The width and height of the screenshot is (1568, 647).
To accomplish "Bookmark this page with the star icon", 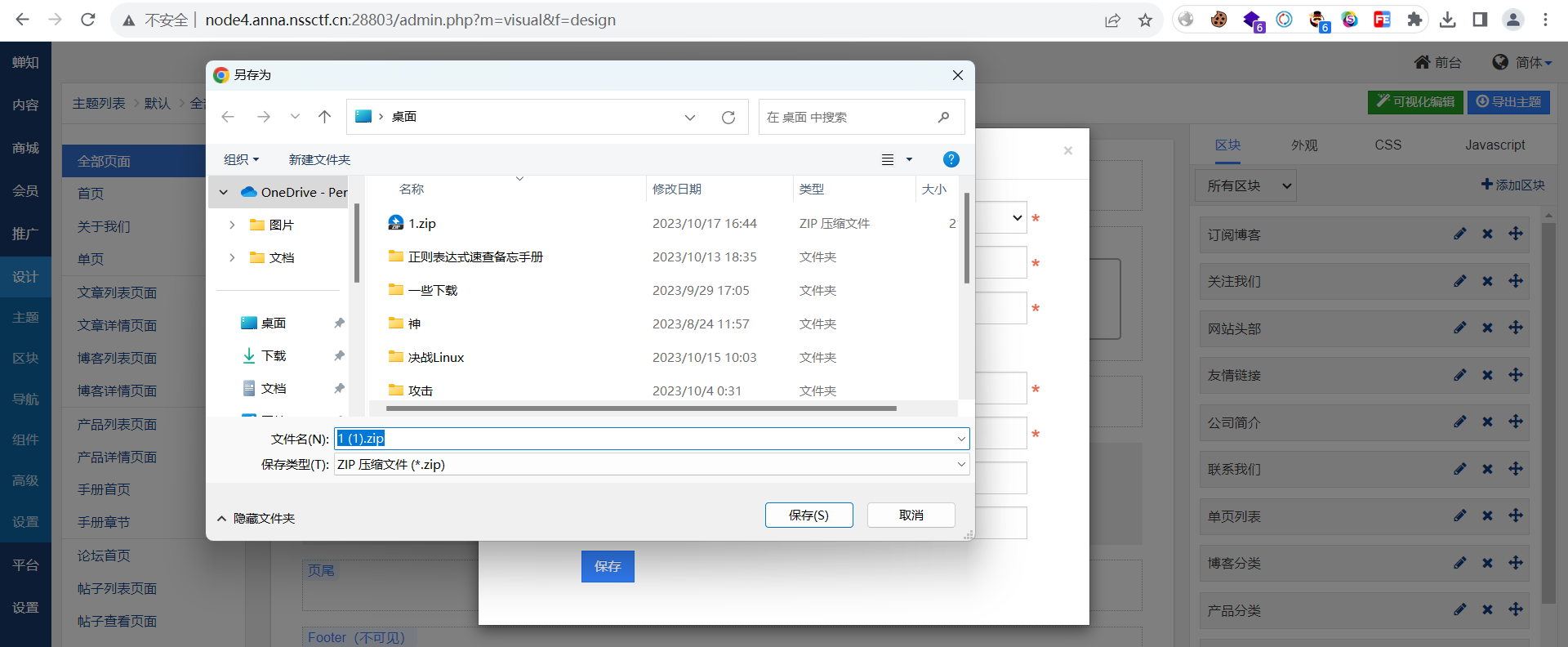I will coord(1145,20).
